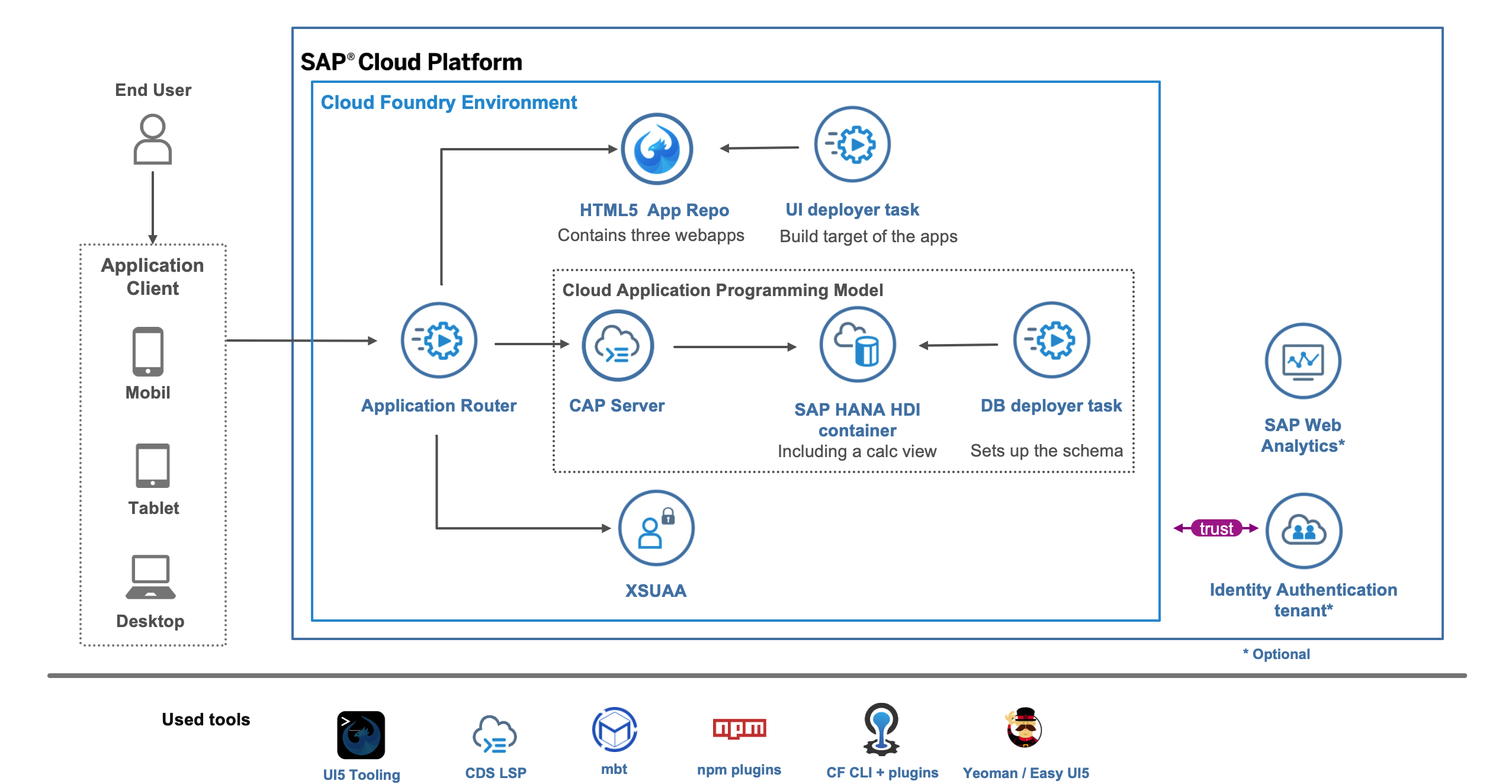Click the 'UI deployer task' label
This screenshot has height=784, width=1512.
coord(852,210)
